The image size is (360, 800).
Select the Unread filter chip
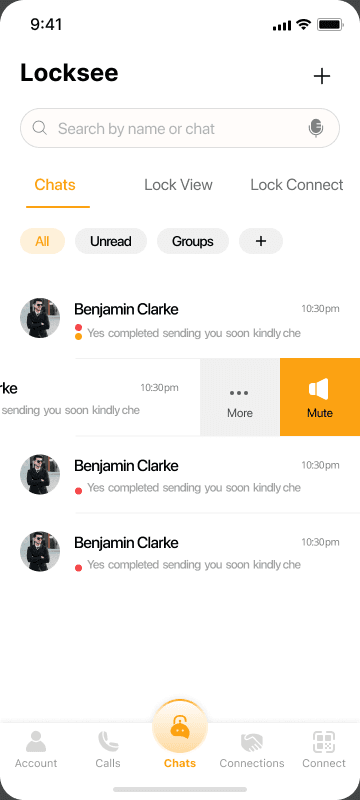[x=111, y=241]
